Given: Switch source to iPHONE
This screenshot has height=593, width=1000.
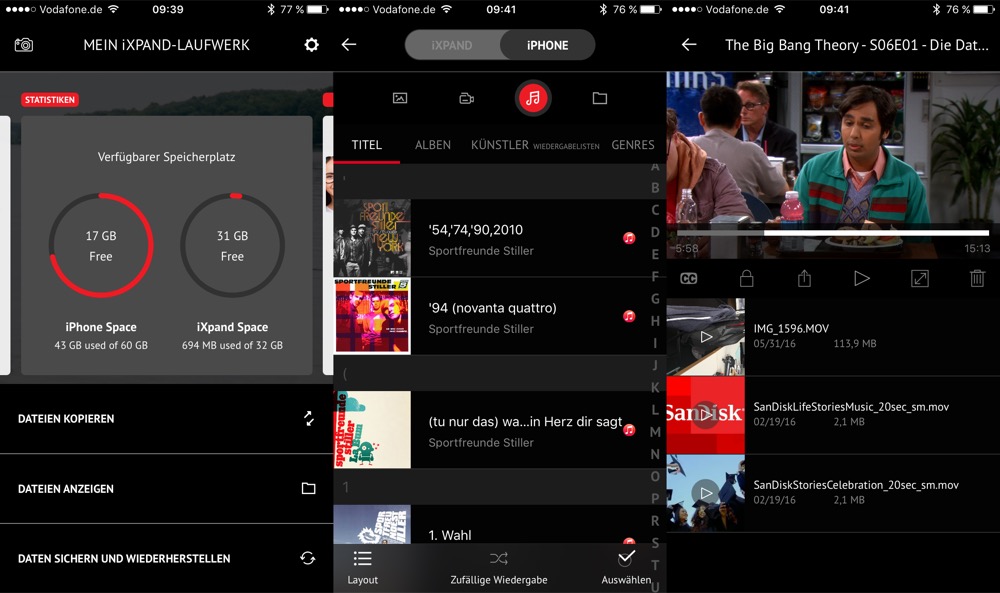Looking at the screenshot, I should pos(547,45).
